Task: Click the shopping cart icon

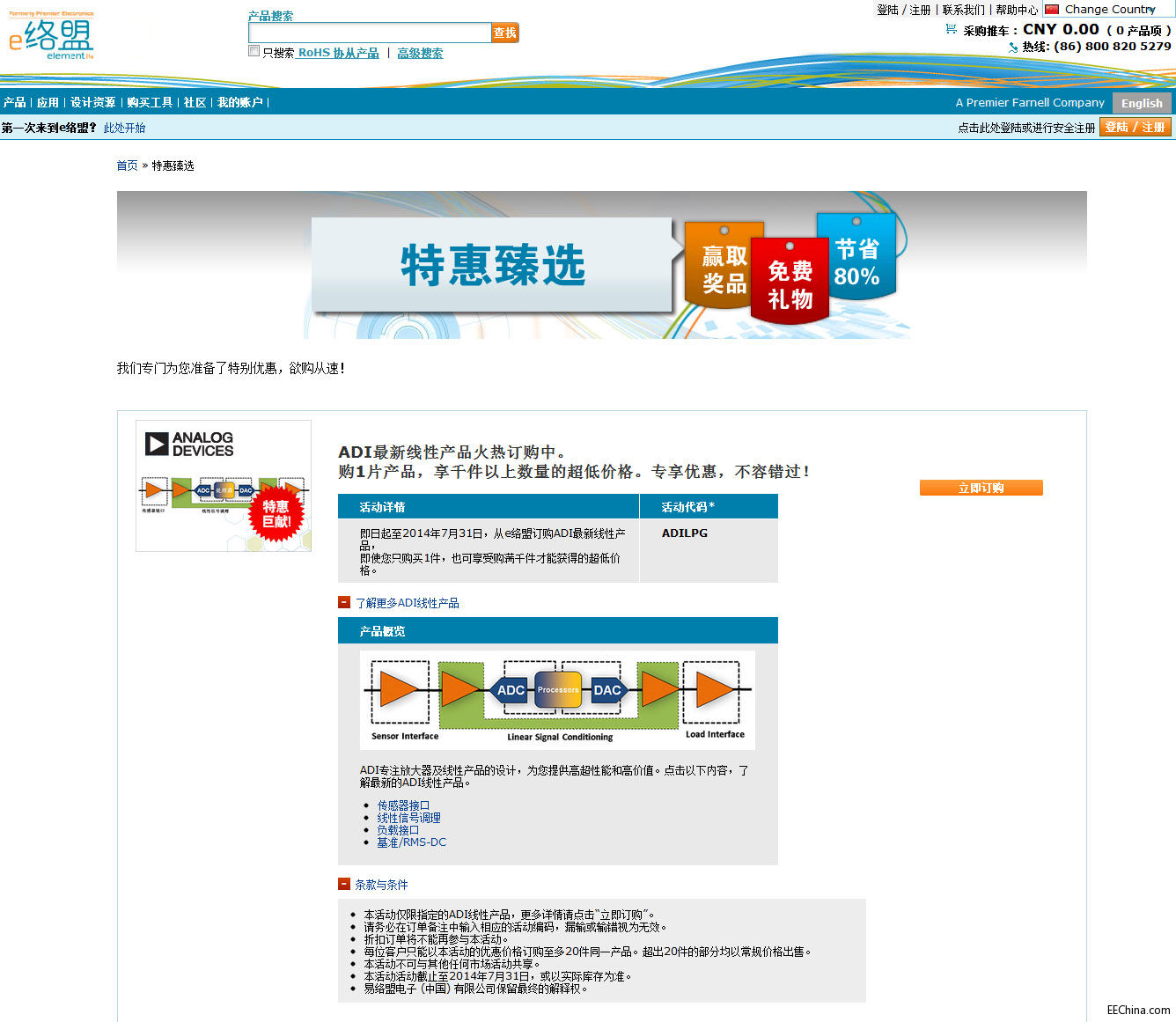Action: [951, 29]
